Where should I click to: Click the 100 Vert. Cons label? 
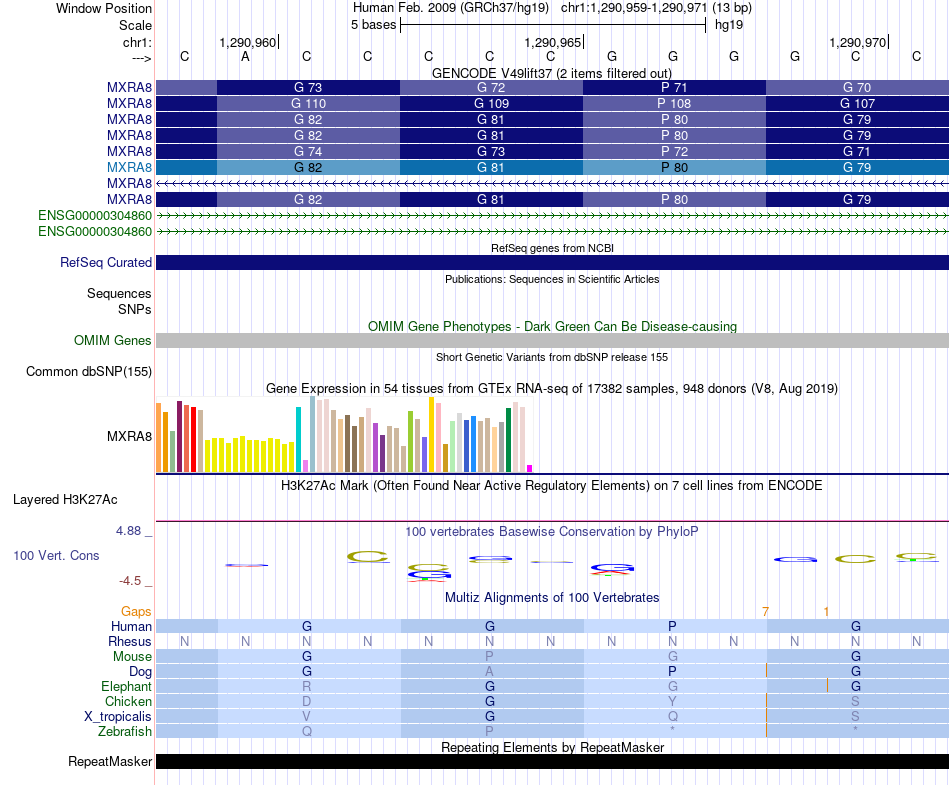[x=56, y=555]
